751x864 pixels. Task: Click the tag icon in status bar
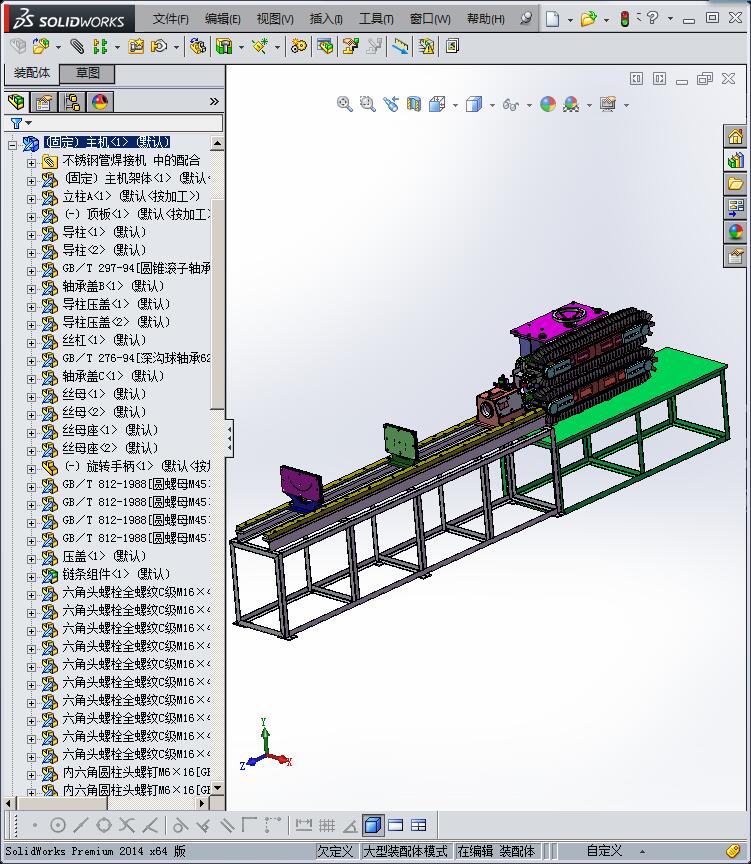732,851
